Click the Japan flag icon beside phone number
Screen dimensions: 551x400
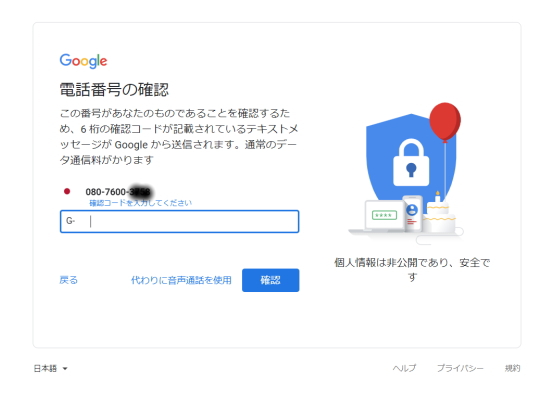67,191
